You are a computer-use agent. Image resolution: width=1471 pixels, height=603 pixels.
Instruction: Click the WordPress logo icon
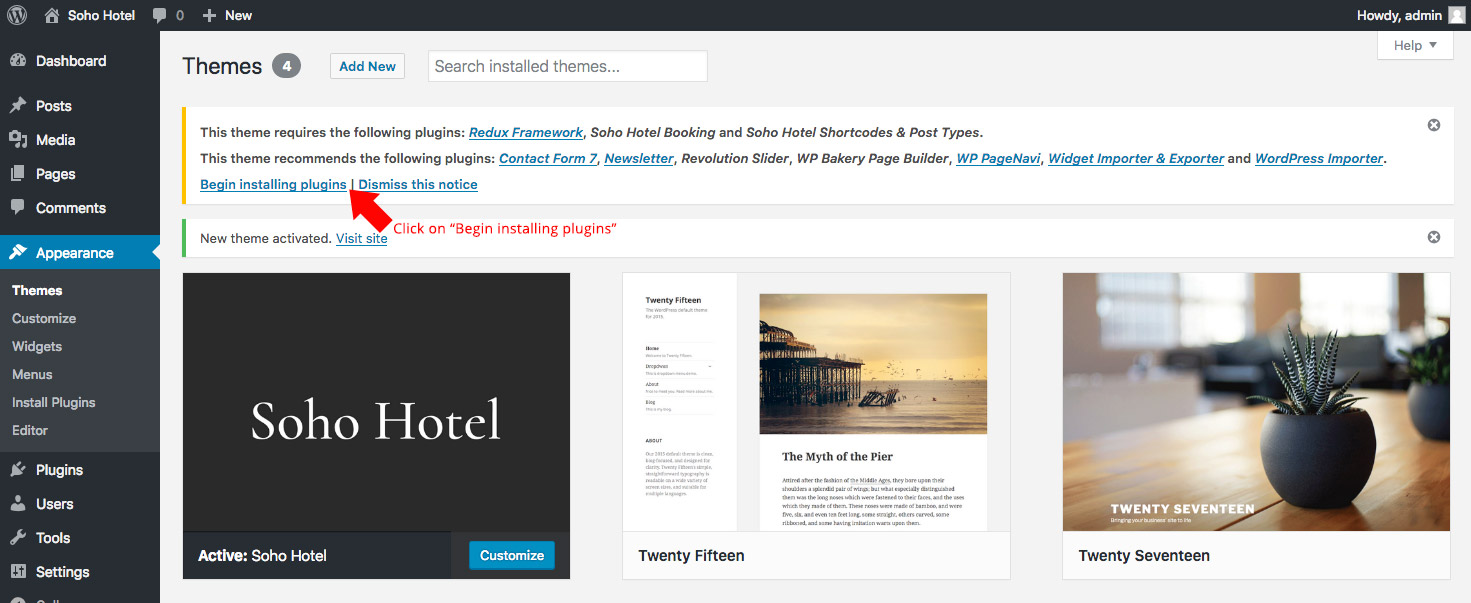pos(18,15)
